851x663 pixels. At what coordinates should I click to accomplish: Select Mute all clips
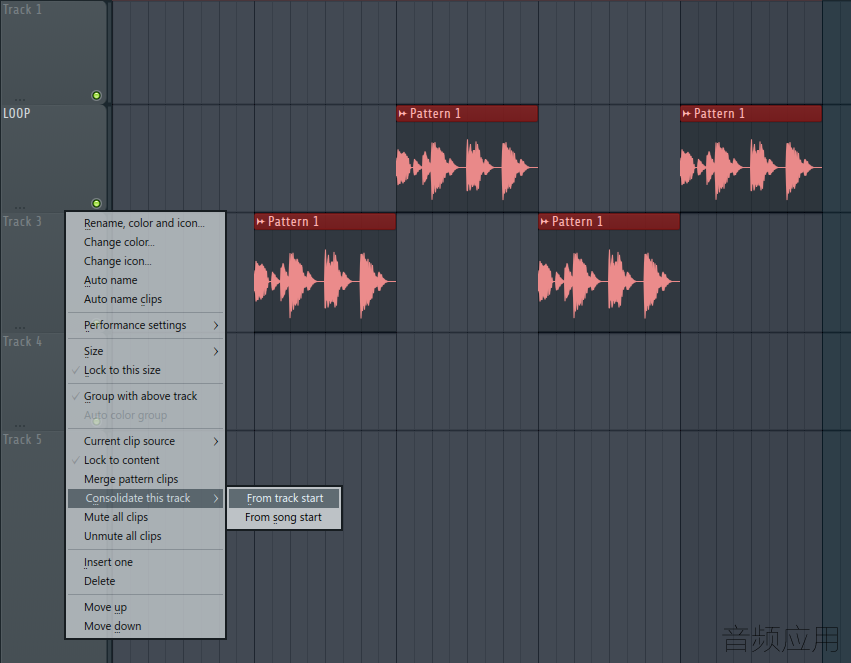coord(144,517)
